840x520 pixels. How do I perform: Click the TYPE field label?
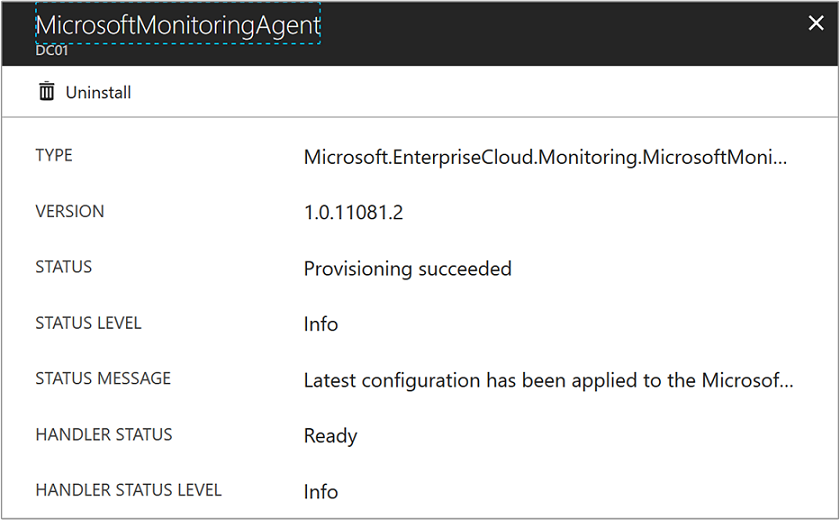pos(54,155)
